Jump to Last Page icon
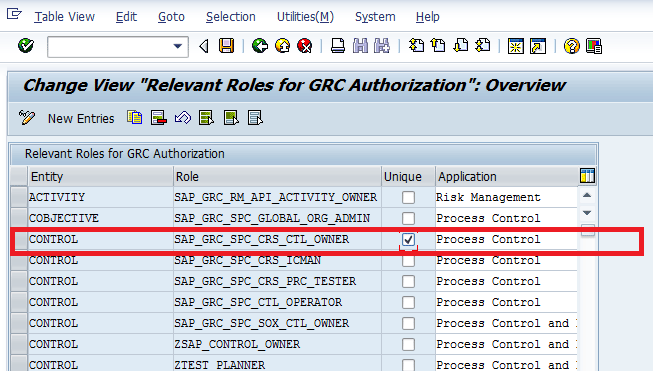This screenshot has width=653, height=371. point(483,45)
